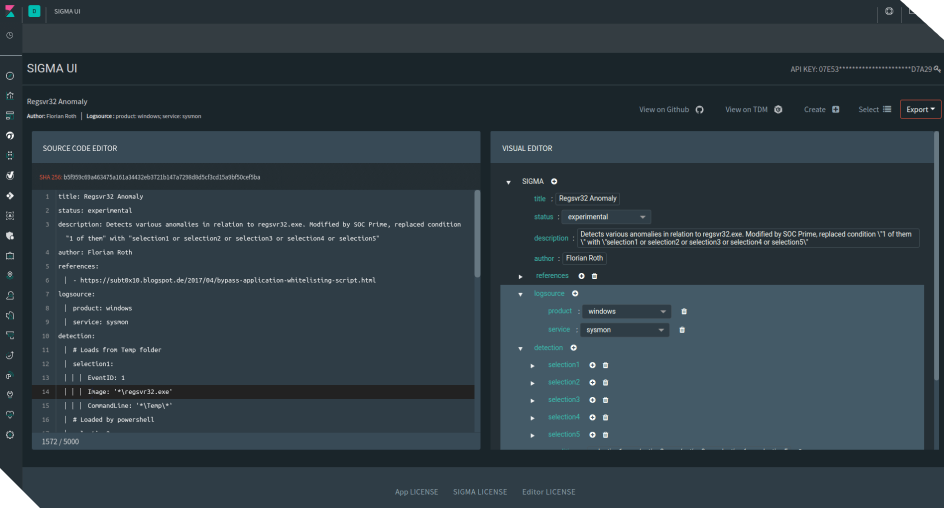
Task: Expand the references tree node
Action: click(520, 276)
